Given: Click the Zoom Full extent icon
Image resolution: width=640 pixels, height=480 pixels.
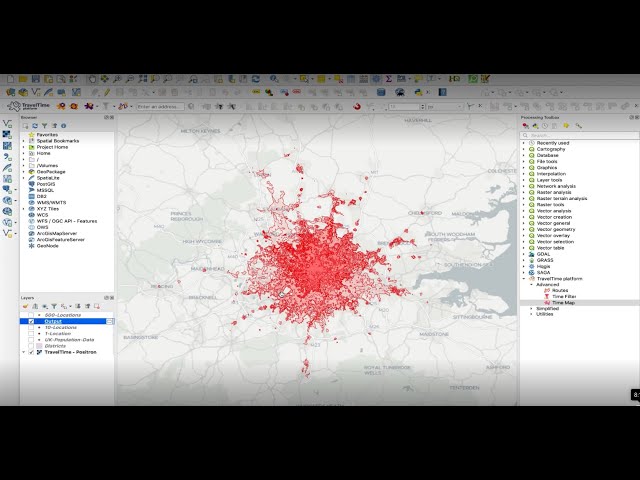Looking at the screenshot, I should tap(142, 79).
